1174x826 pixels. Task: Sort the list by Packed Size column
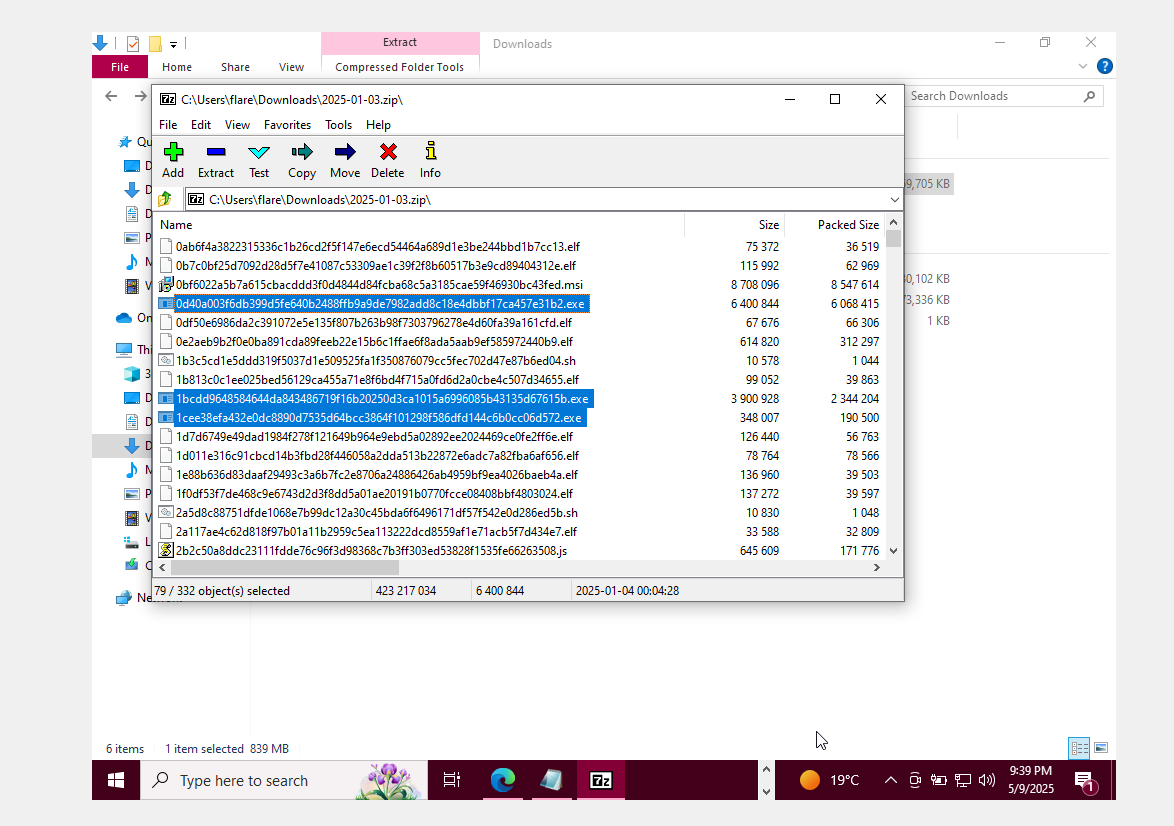click(847, 225)
